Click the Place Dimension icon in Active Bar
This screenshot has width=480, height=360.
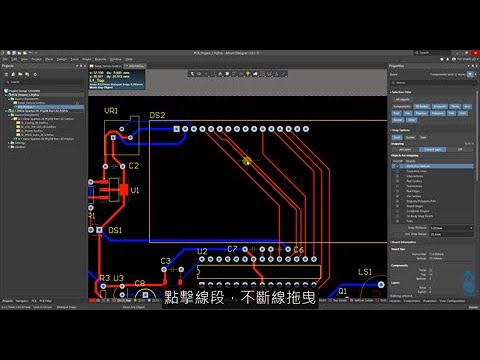click(x=269, y=74)
